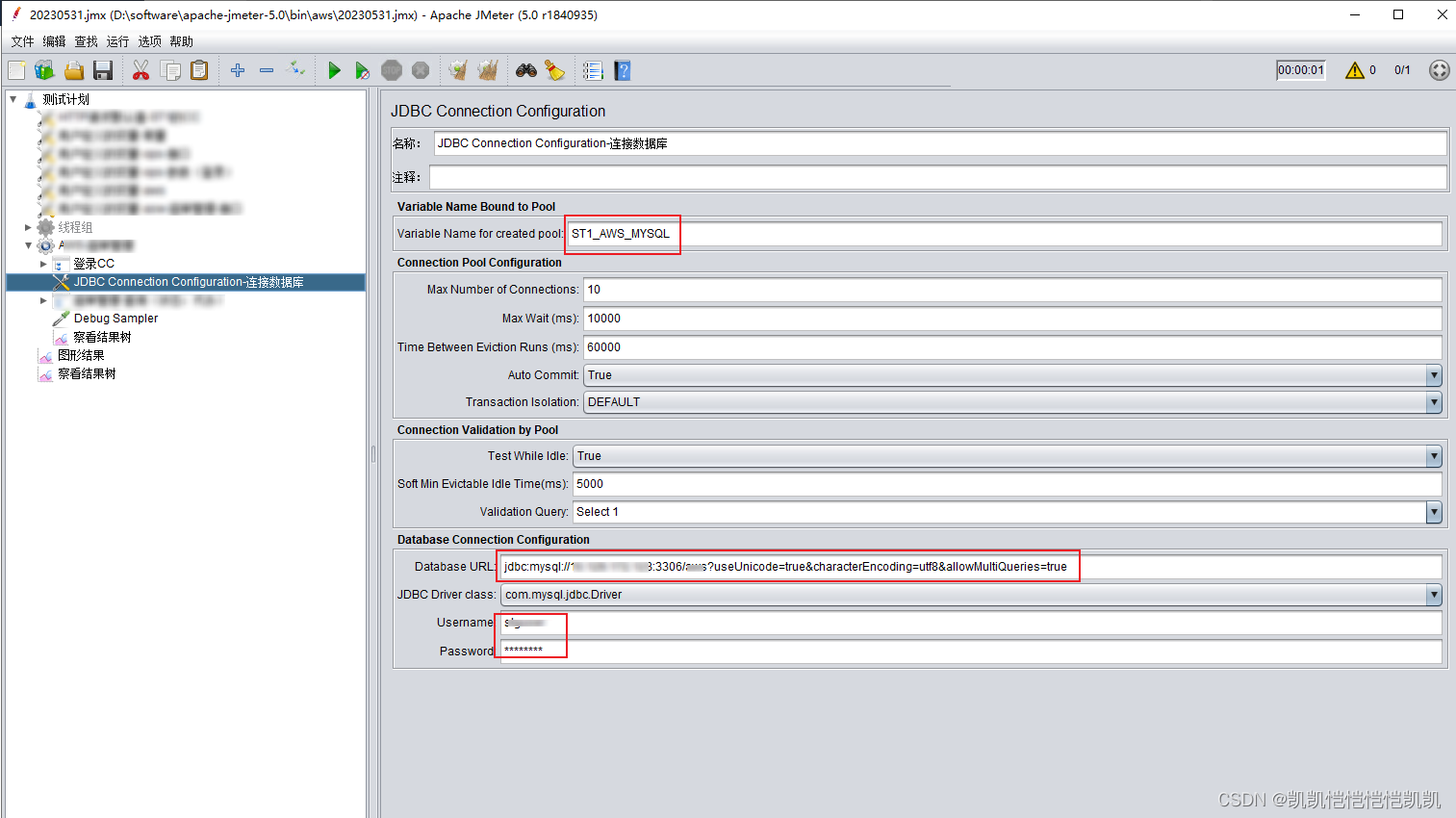Open the function helper dialog icon
This screenshot has height=818, width=1456.
click(593, 70)
